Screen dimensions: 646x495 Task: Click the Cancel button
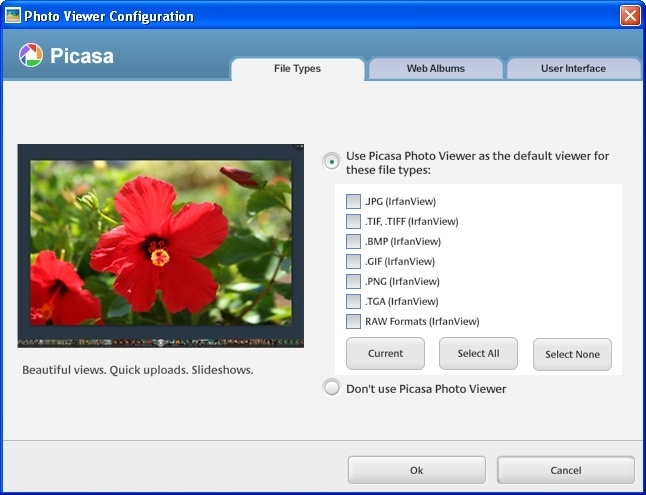[x=566, y=470]
